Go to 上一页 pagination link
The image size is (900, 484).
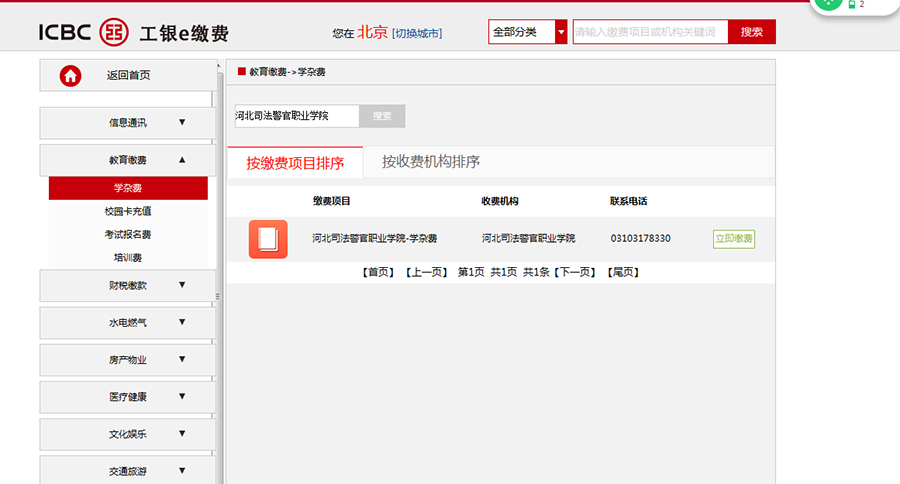(426, 272)
